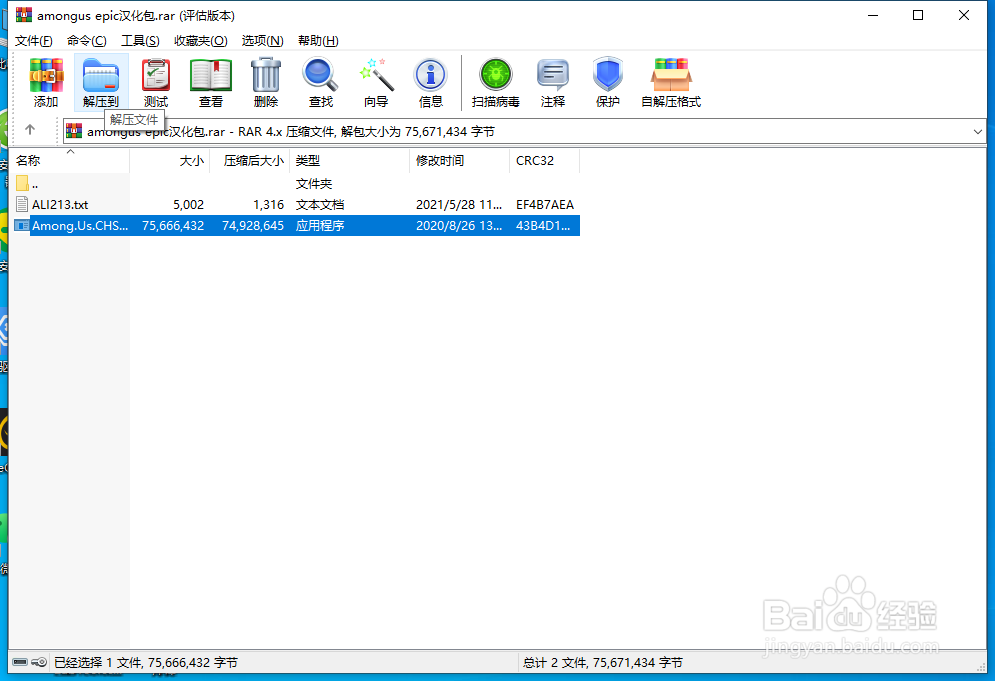995x681 pixels.
Task: Open the File (文件) menu
Action: coord(34,41)
